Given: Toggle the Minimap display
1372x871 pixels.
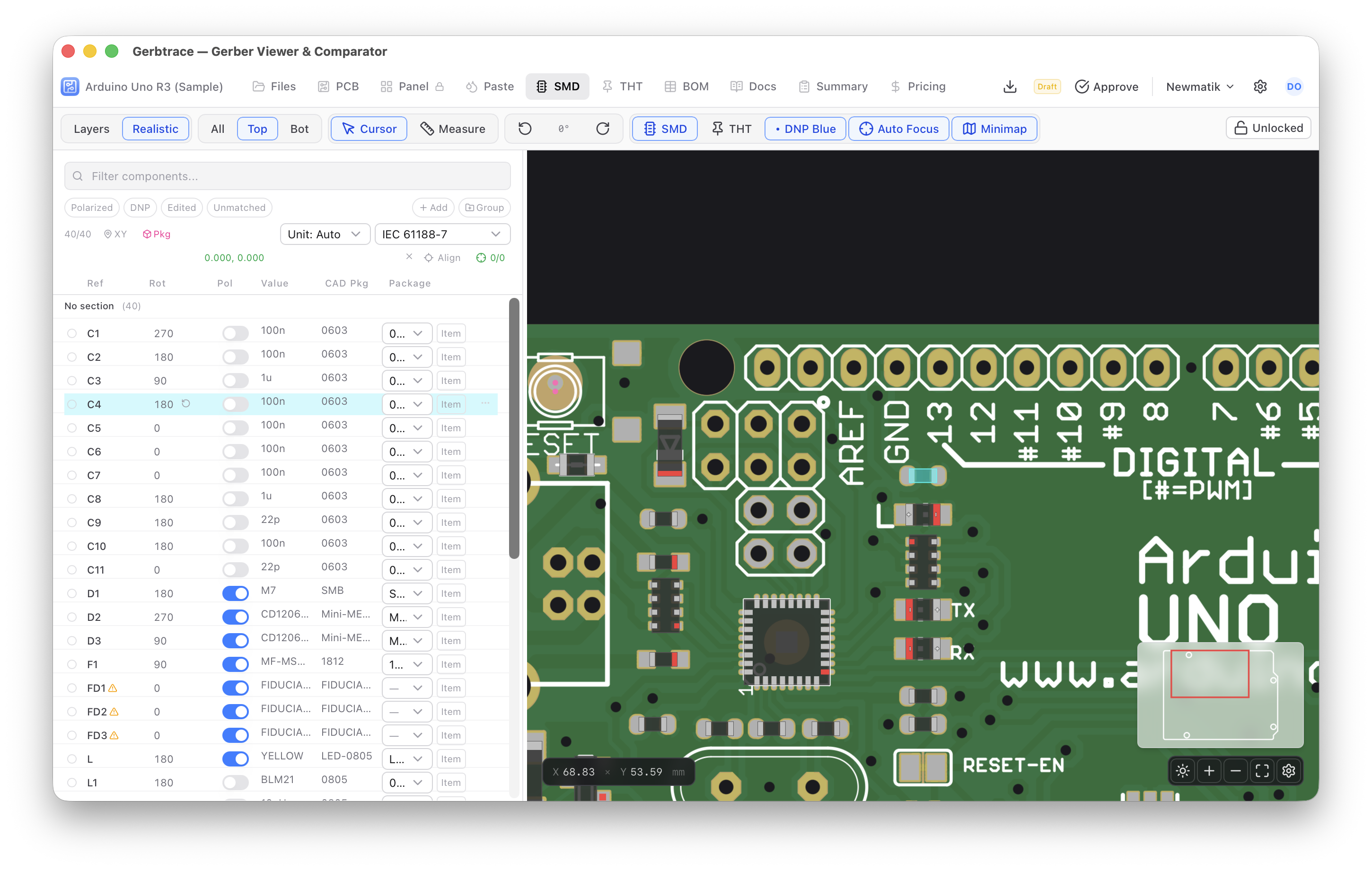Looking at the screenshot, I should 994,129.
